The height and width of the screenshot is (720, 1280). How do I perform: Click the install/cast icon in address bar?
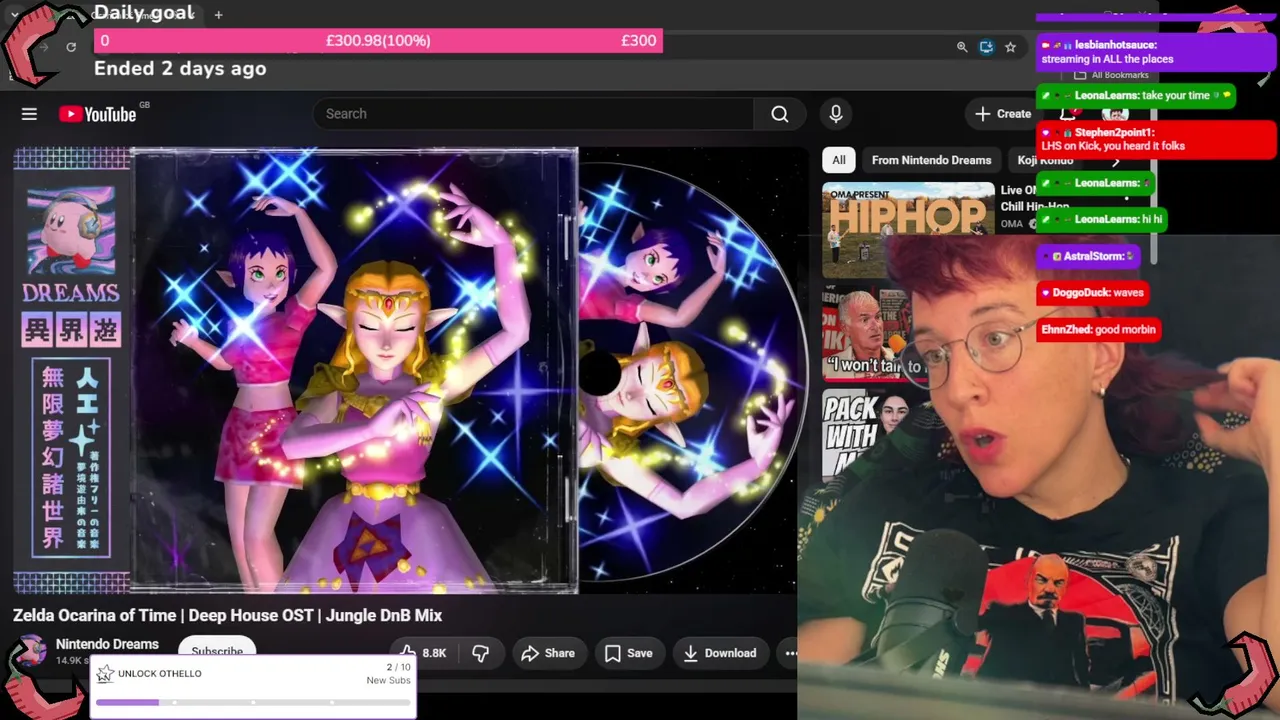tap(986, 47)
